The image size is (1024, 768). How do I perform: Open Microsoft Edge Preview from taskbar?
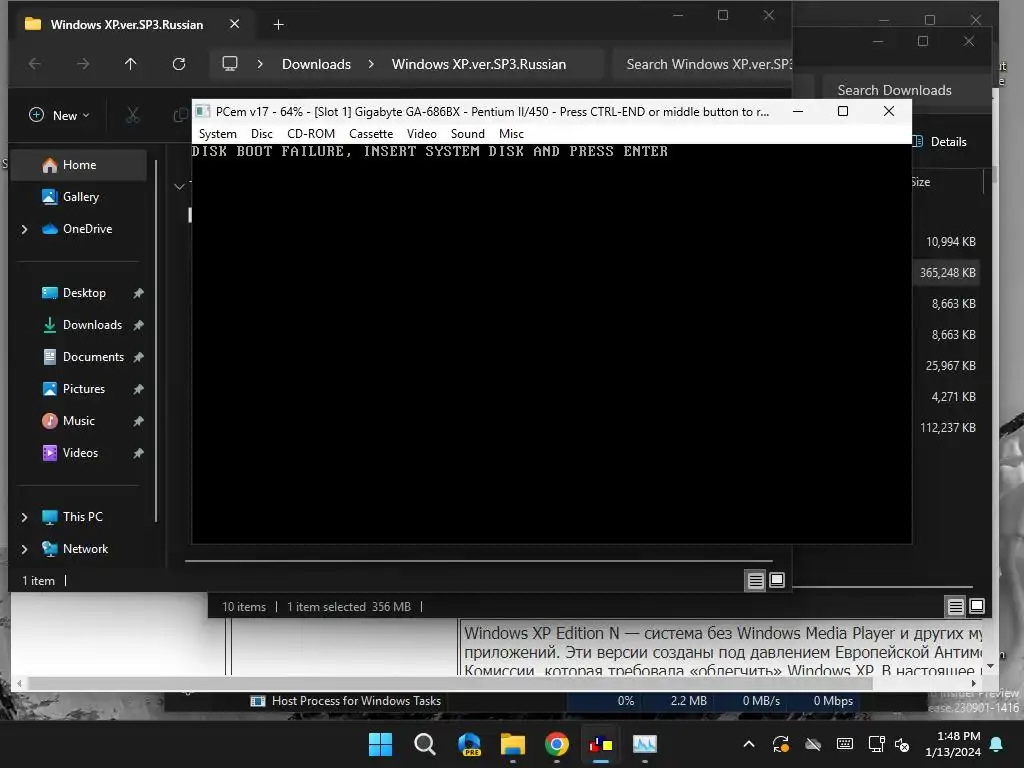(469, 744)
